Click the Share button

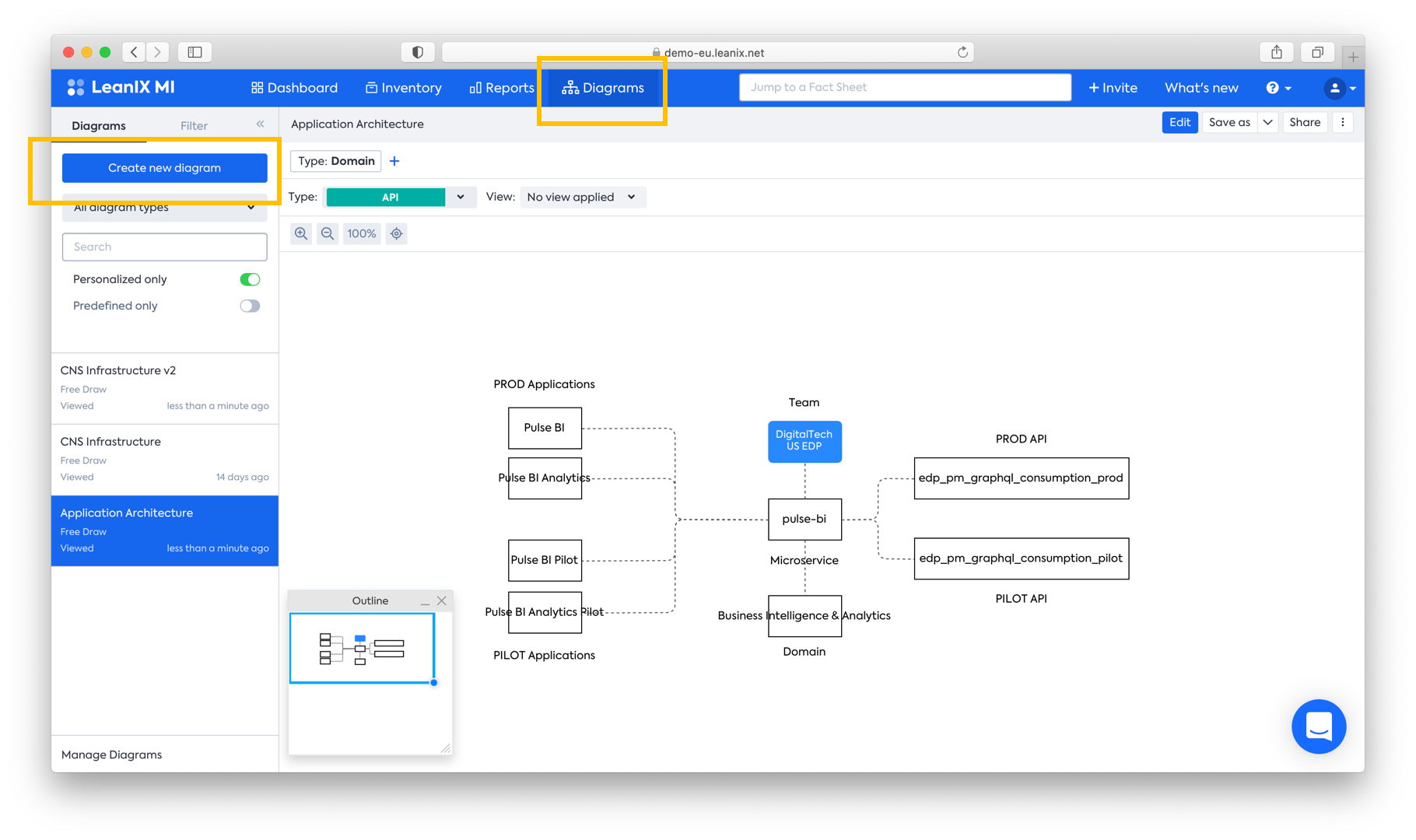tap(1305, 122)
